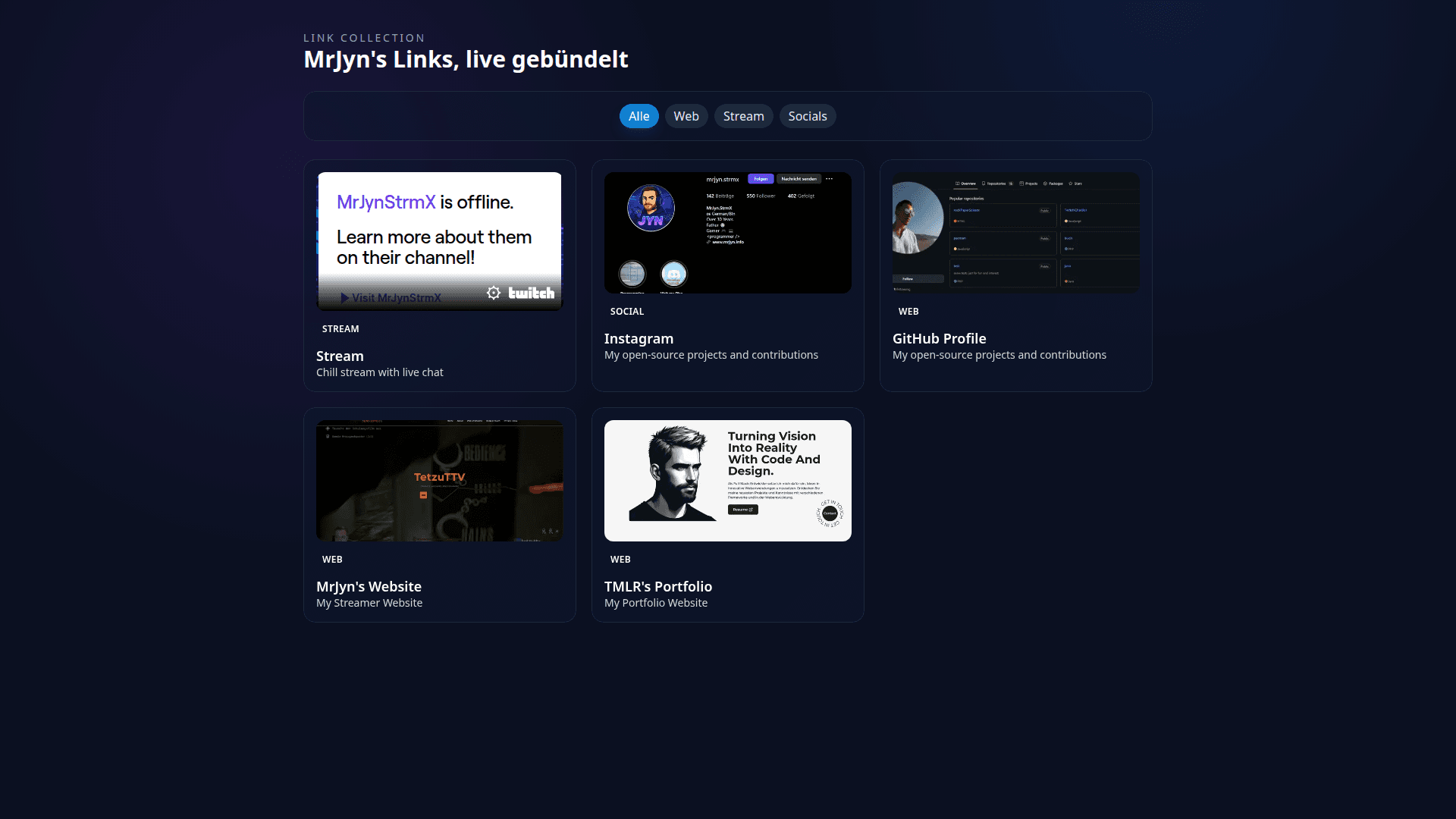Show only Socials links
The width and height of the screenshot is (1456, 819).
(807, 116)
